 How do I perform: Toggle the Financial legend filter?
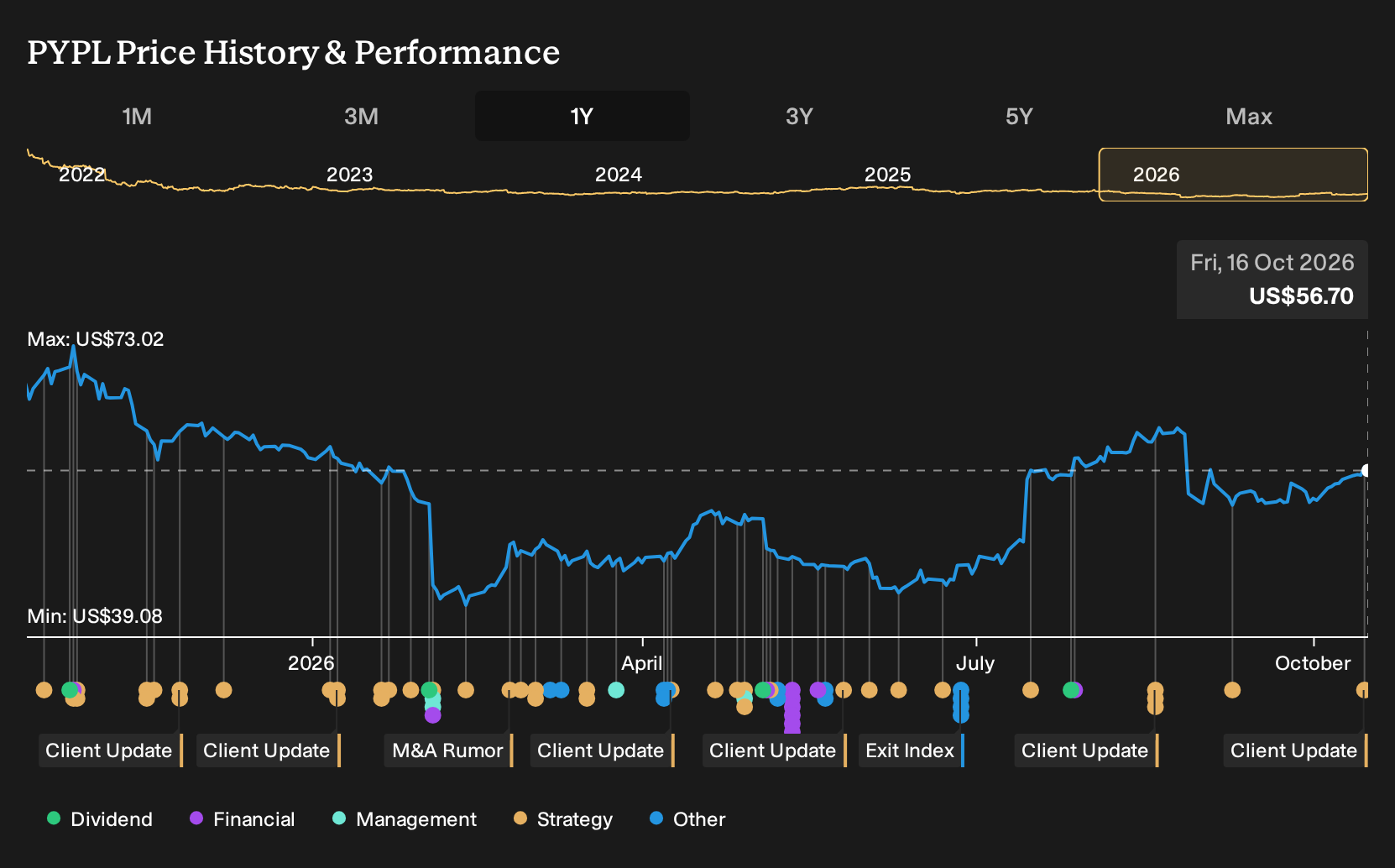click(x=242, y=819)
